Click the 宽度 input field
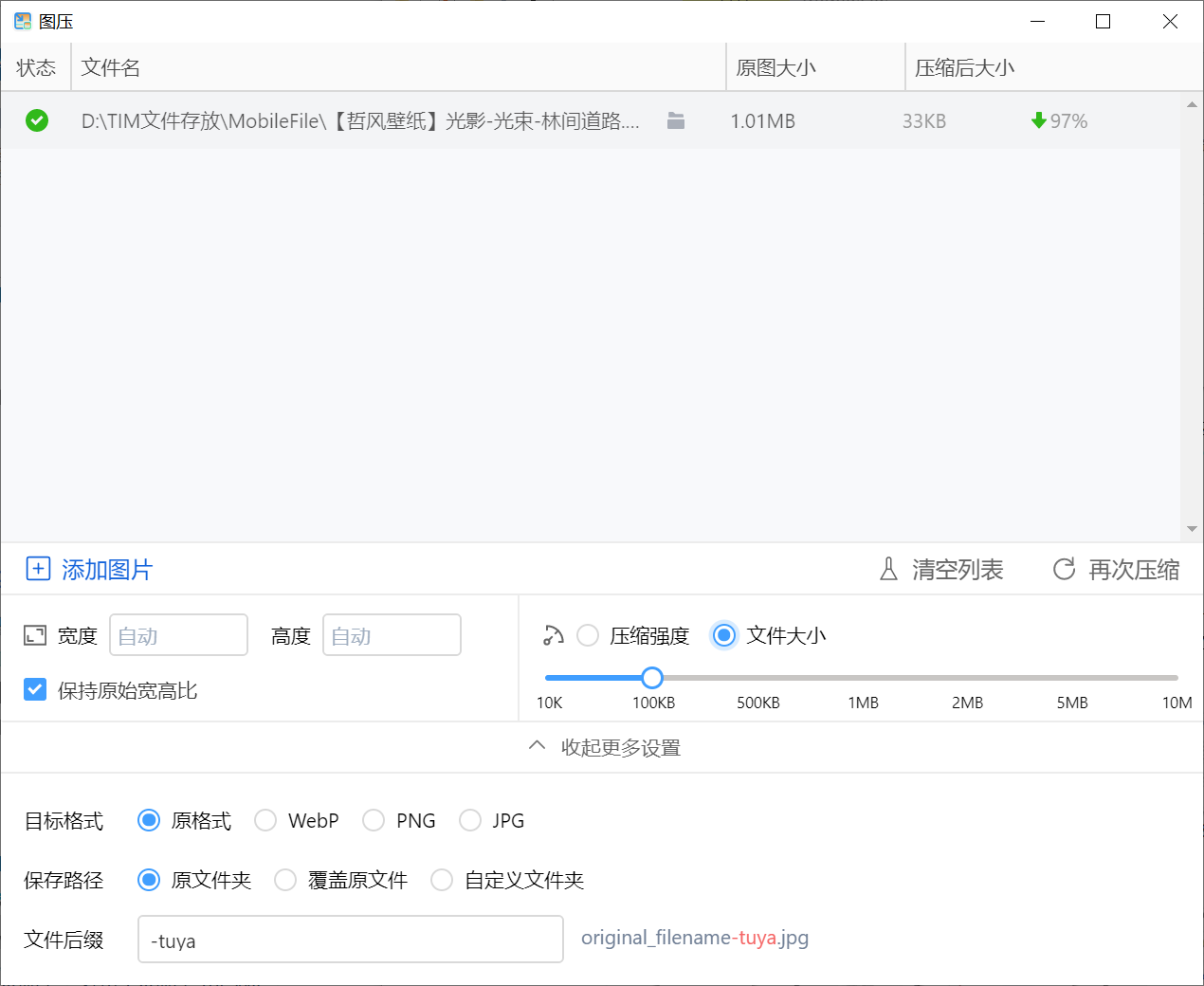Screen dimensions: 1204x986 click(179, 635)
